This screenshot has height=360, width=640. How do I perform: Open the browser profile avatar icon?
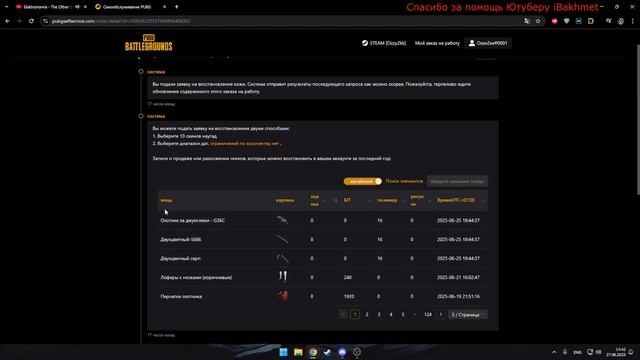pos(621,21)
